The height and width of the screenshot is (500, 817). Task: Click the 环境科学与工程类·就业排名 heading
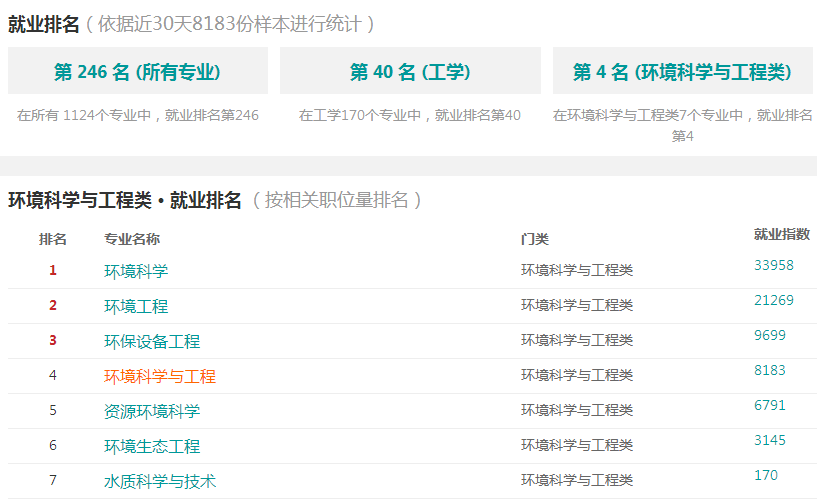coord(125,200)
